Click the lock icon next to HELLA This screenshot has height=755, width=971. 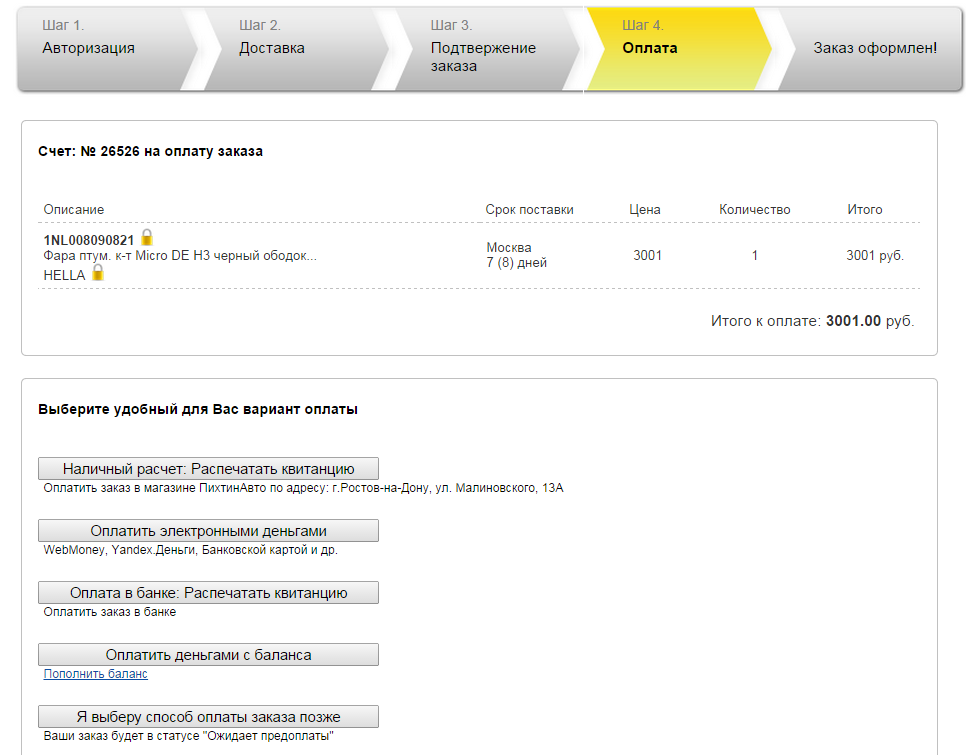98,273
